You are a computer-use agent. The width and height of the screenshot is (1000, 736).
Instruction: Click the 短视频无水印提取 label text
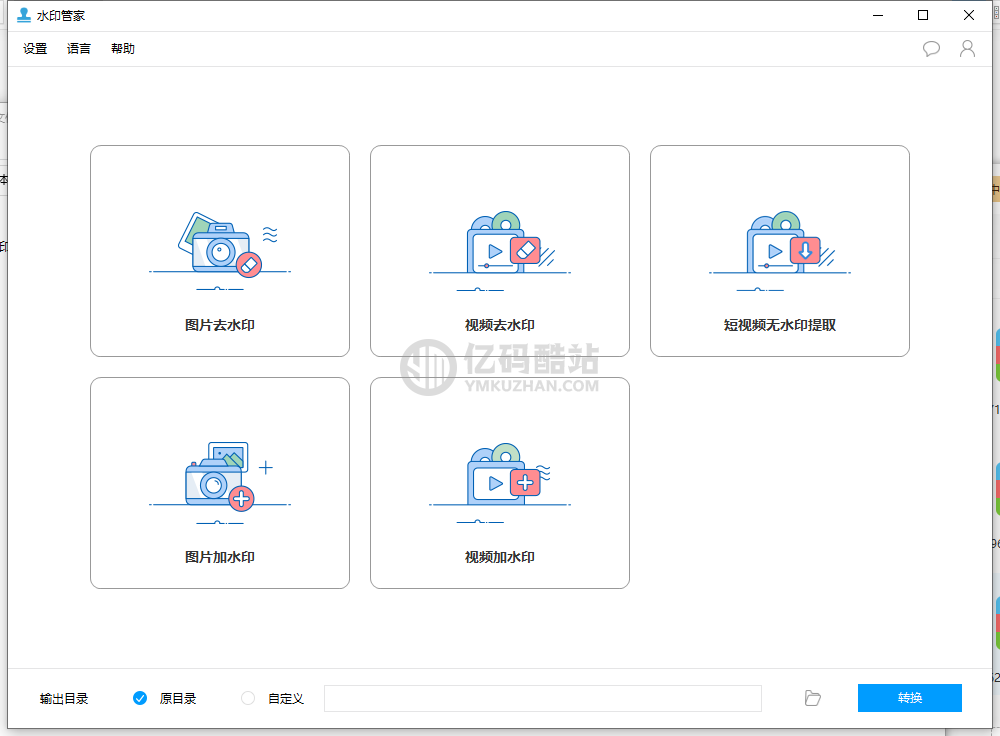pyautogui.click(x=780, y=325)
